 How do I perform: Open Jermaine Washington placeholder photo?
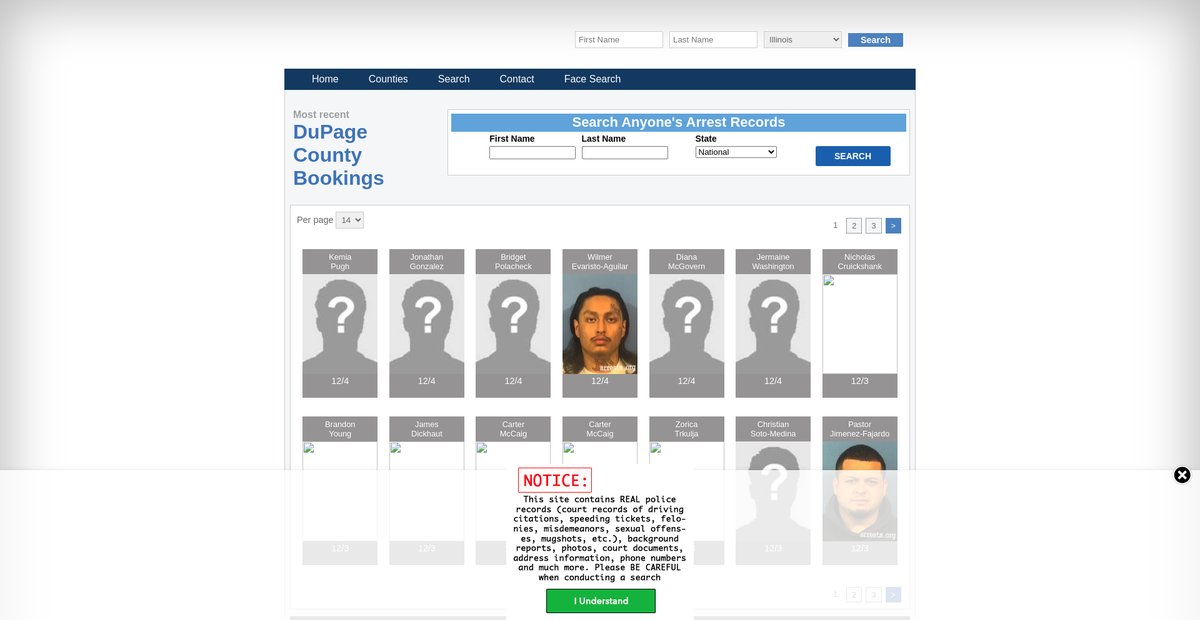(x=773, y=324)
